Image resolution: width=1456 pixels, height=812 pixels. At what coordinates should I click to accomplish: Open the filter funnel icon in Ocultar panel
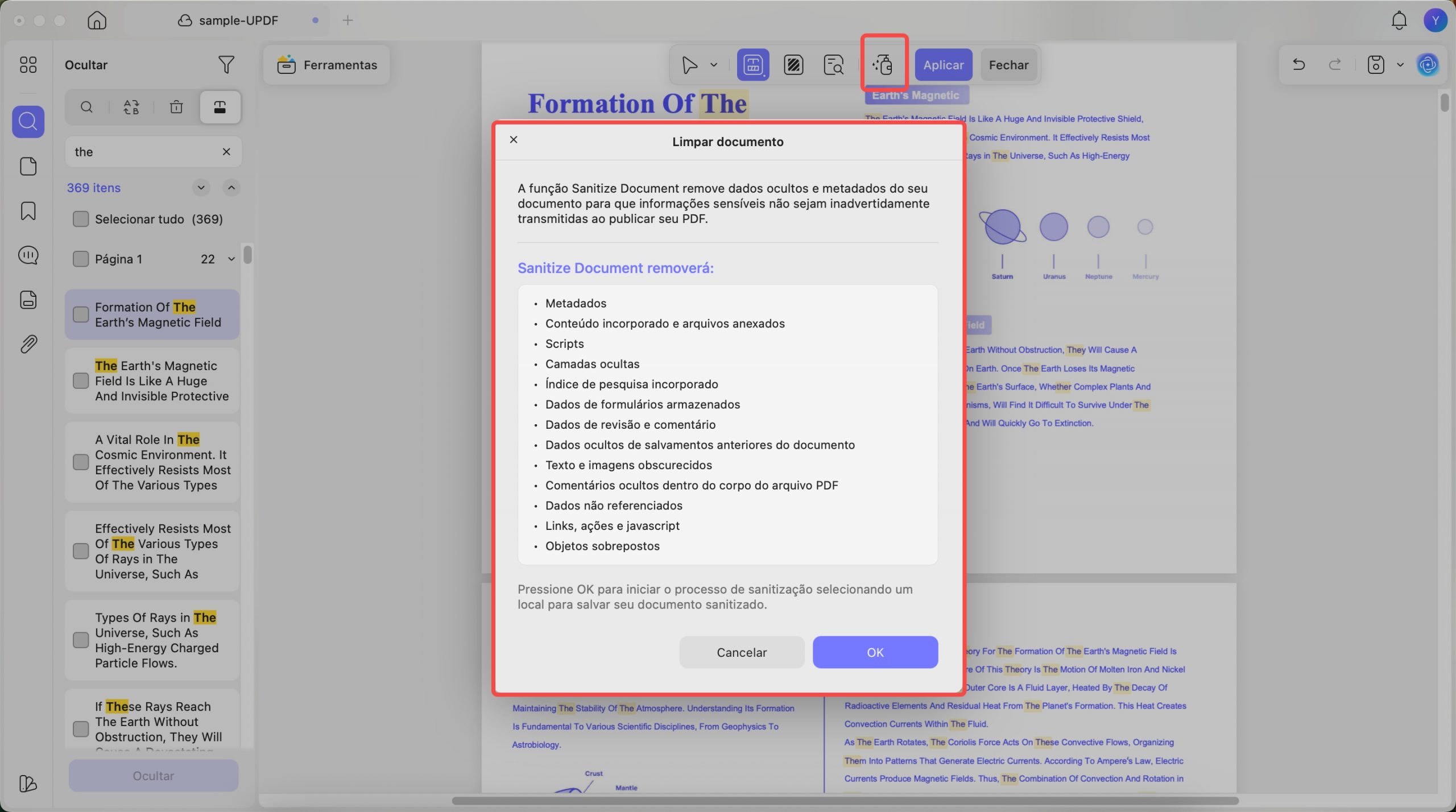226,64
